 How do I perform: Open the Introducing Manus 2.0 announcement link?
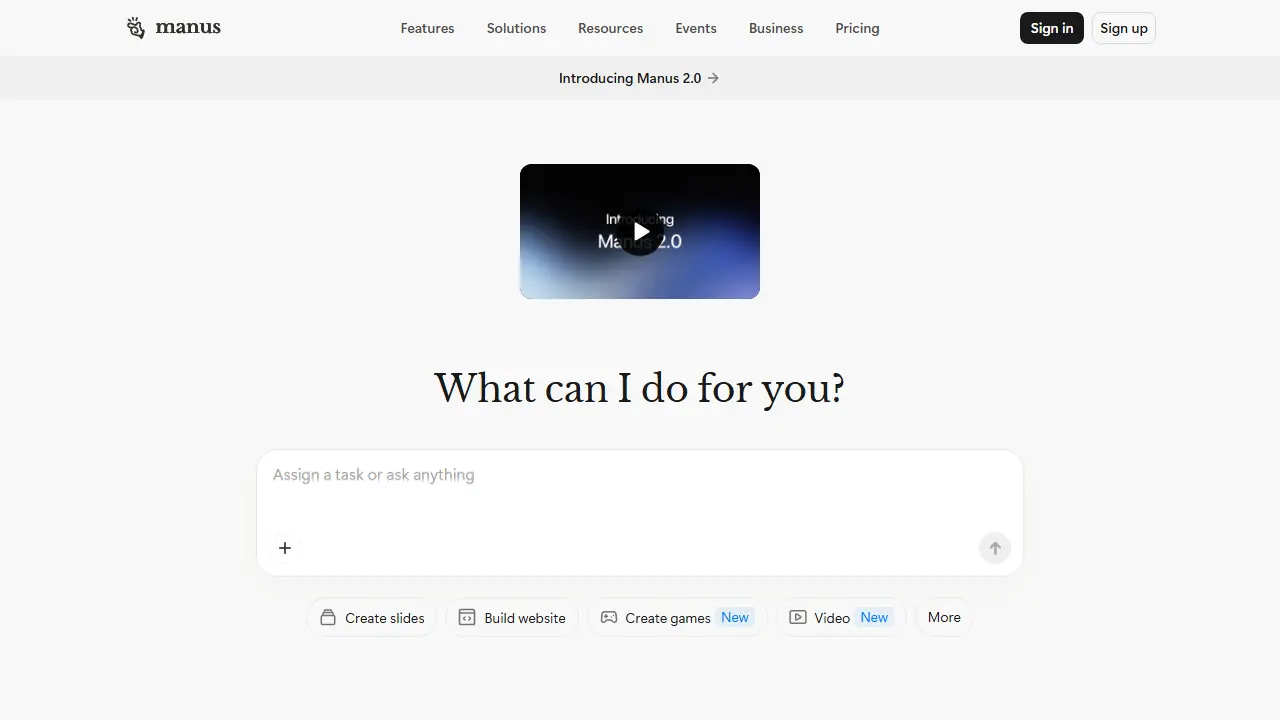coord(639,78)
